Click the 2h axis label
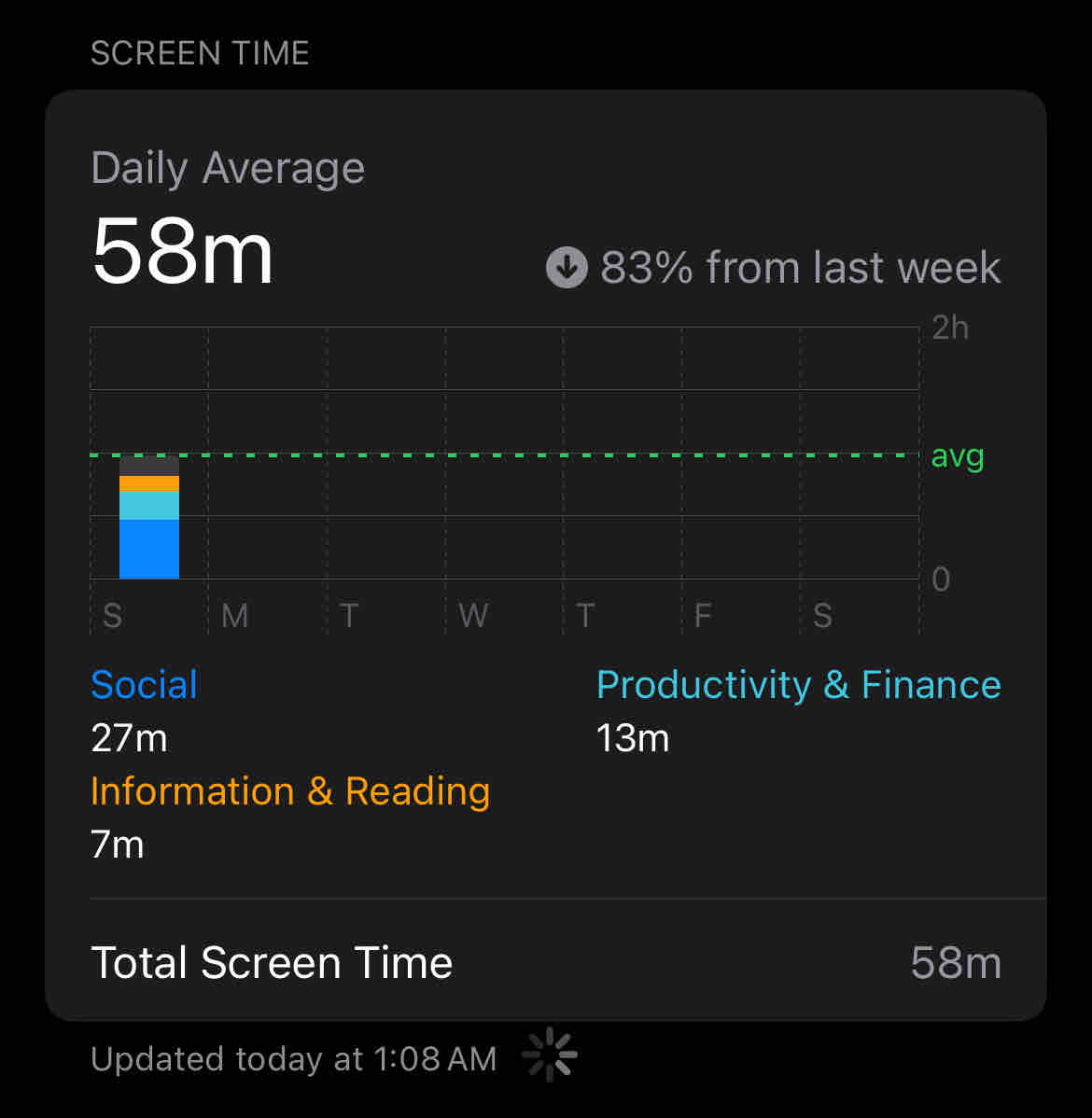The height and width of the screenshot is (1118, 1092). 950,328
